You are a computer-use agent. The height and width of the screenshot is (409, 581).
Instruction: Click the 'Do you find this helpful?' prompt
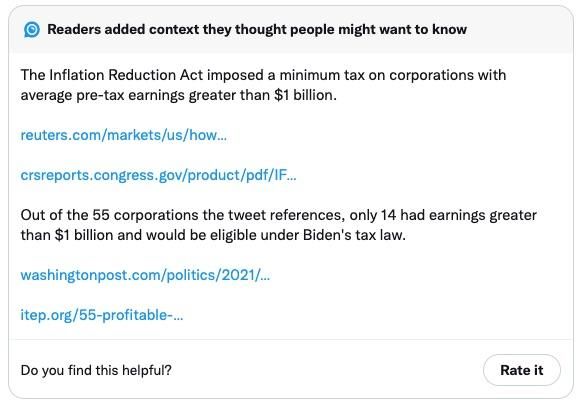(96, 370)
